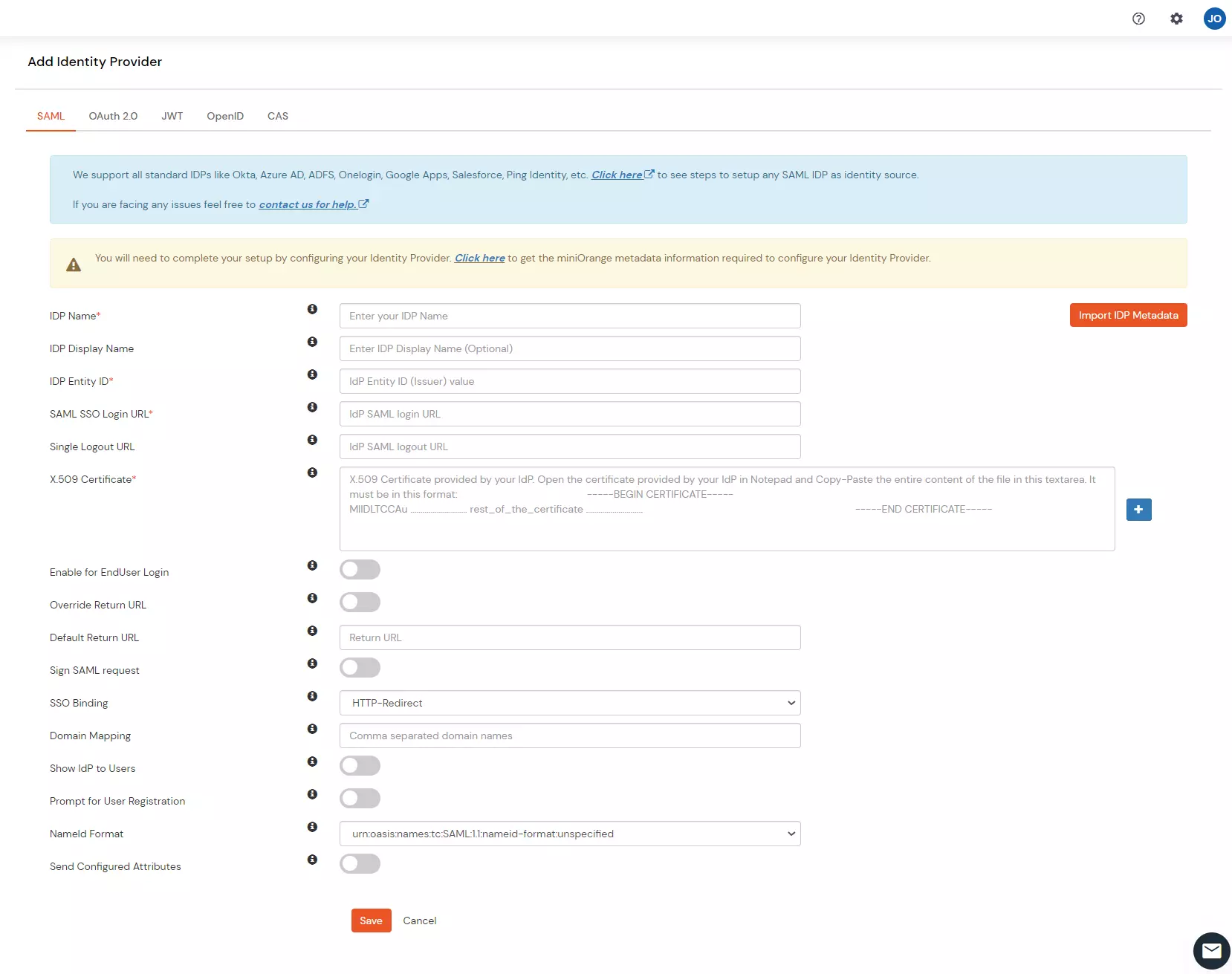The image size is (1232, 974).
Task: Select the CAS tab
Action: (x=277, y=116)
